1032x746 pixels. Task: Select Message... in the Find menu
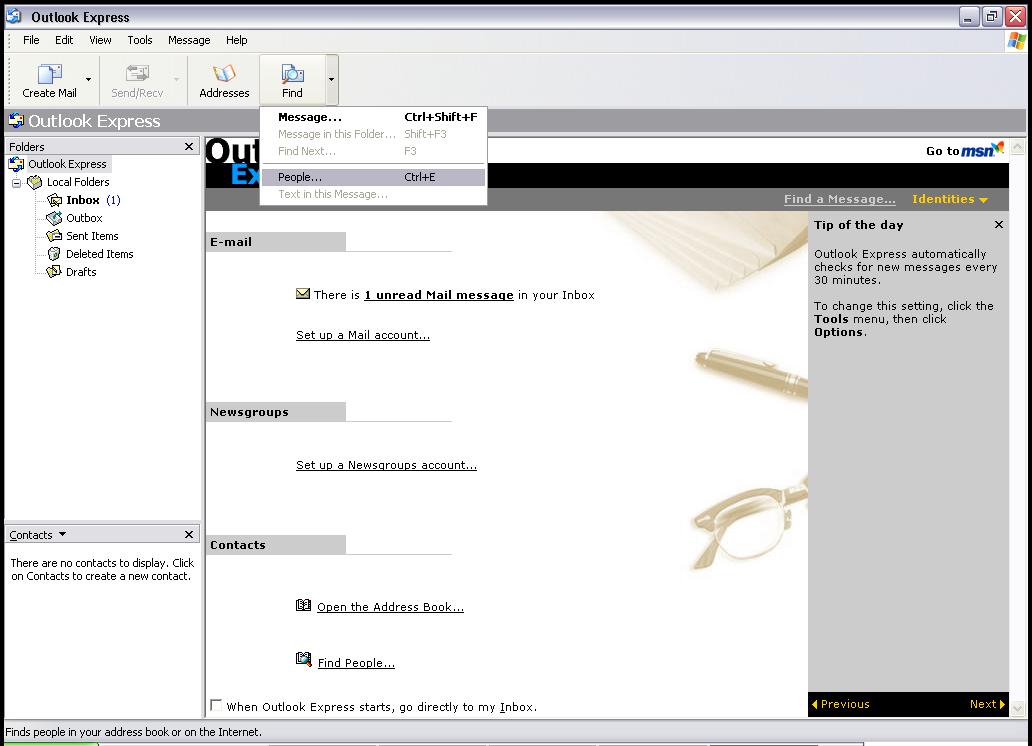[373, 117]
